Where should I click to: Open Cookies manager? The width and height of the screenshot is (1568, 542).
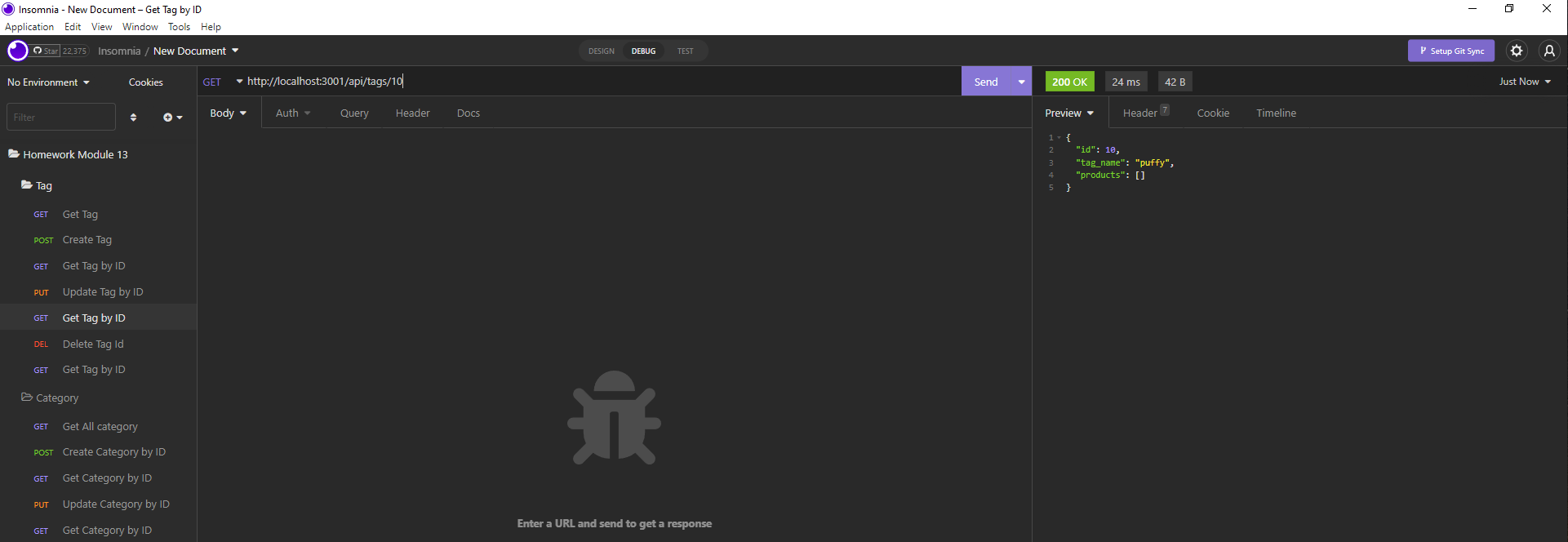pyautogui.click(x=146, y=82)
